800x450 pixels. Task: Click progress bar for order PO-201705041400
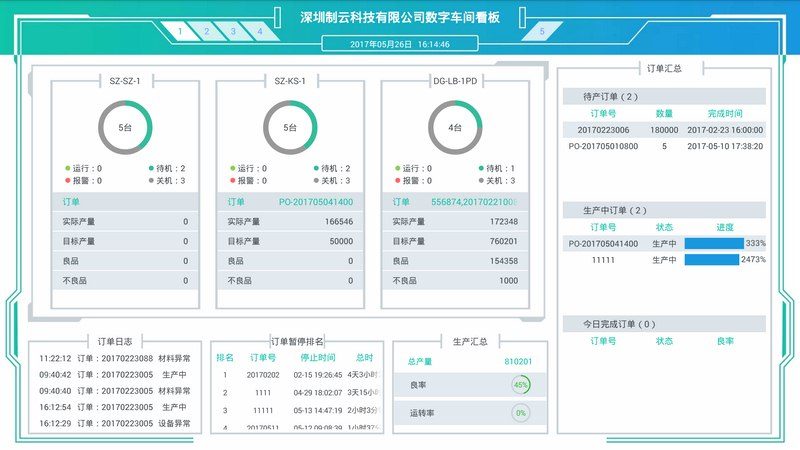(x=713, y=243)
